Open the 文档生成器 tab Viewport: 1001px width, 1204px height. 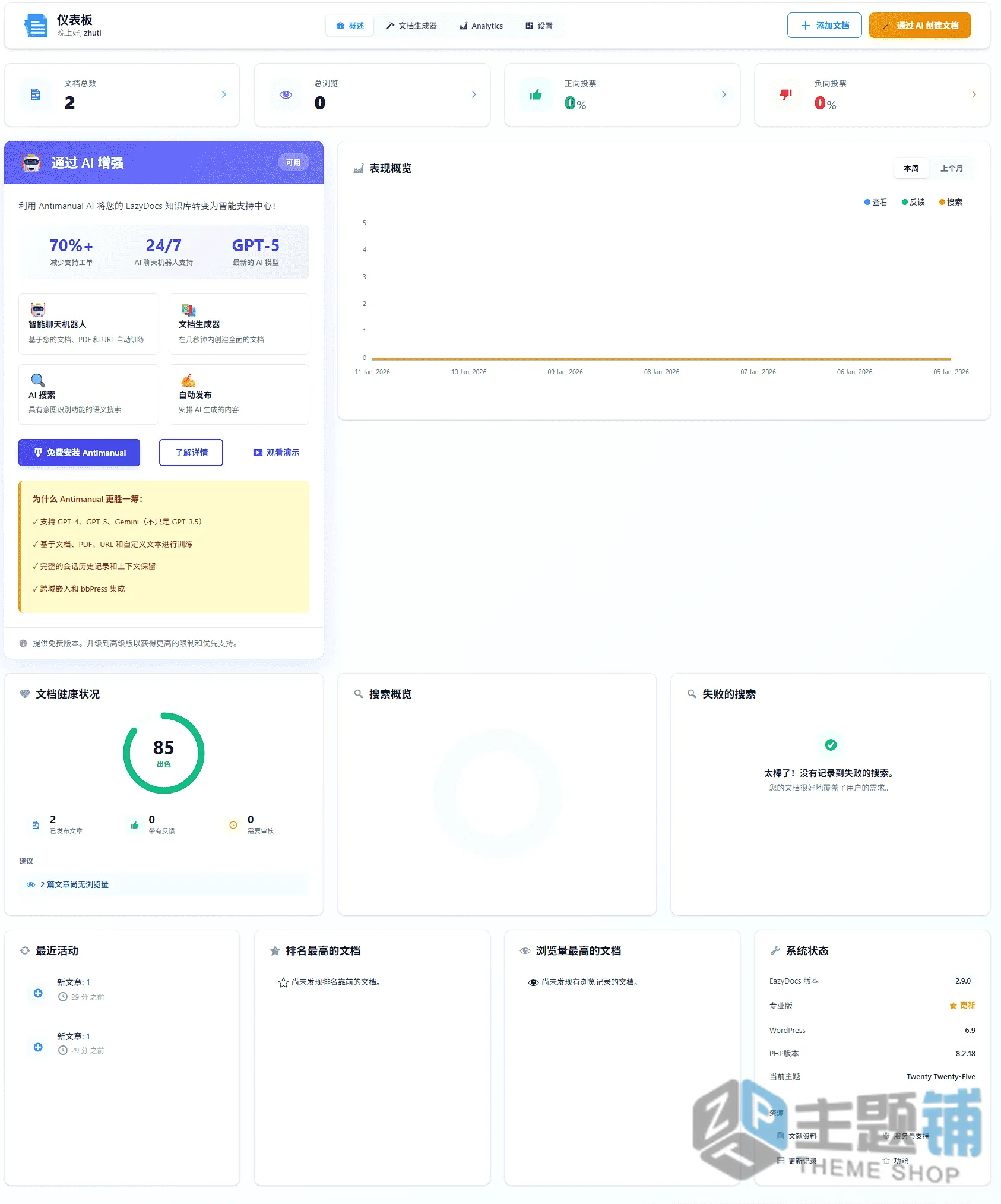click(x=411, y=26)
